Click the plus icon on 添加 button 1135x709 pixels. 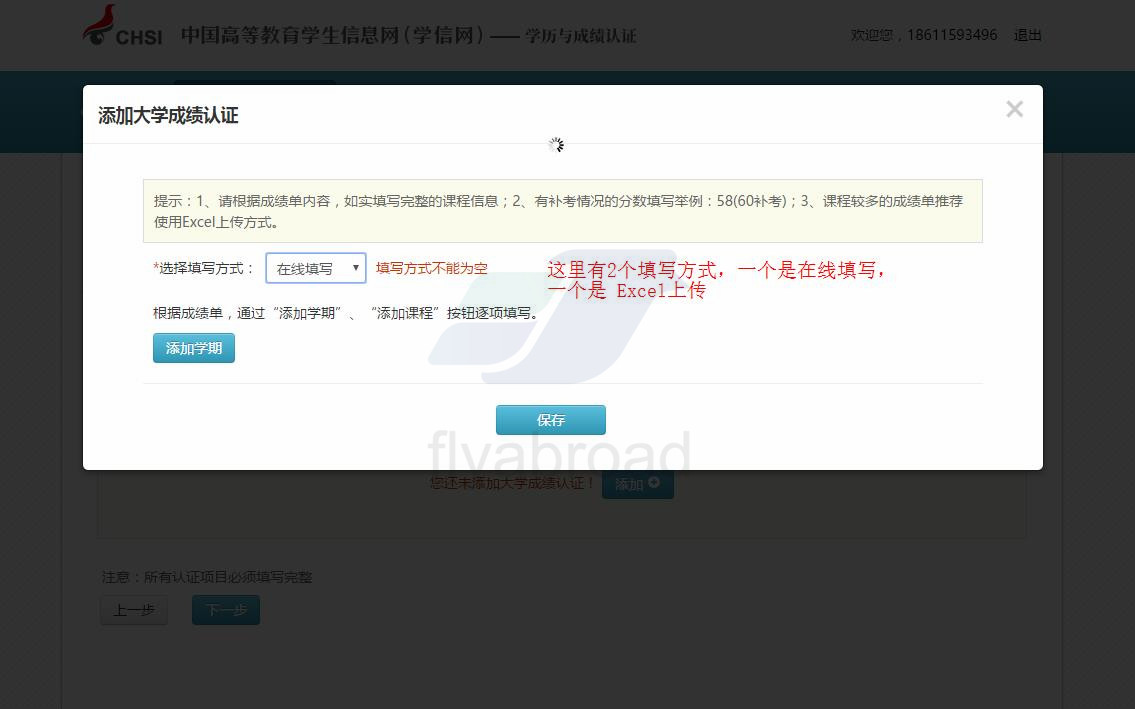654,484
